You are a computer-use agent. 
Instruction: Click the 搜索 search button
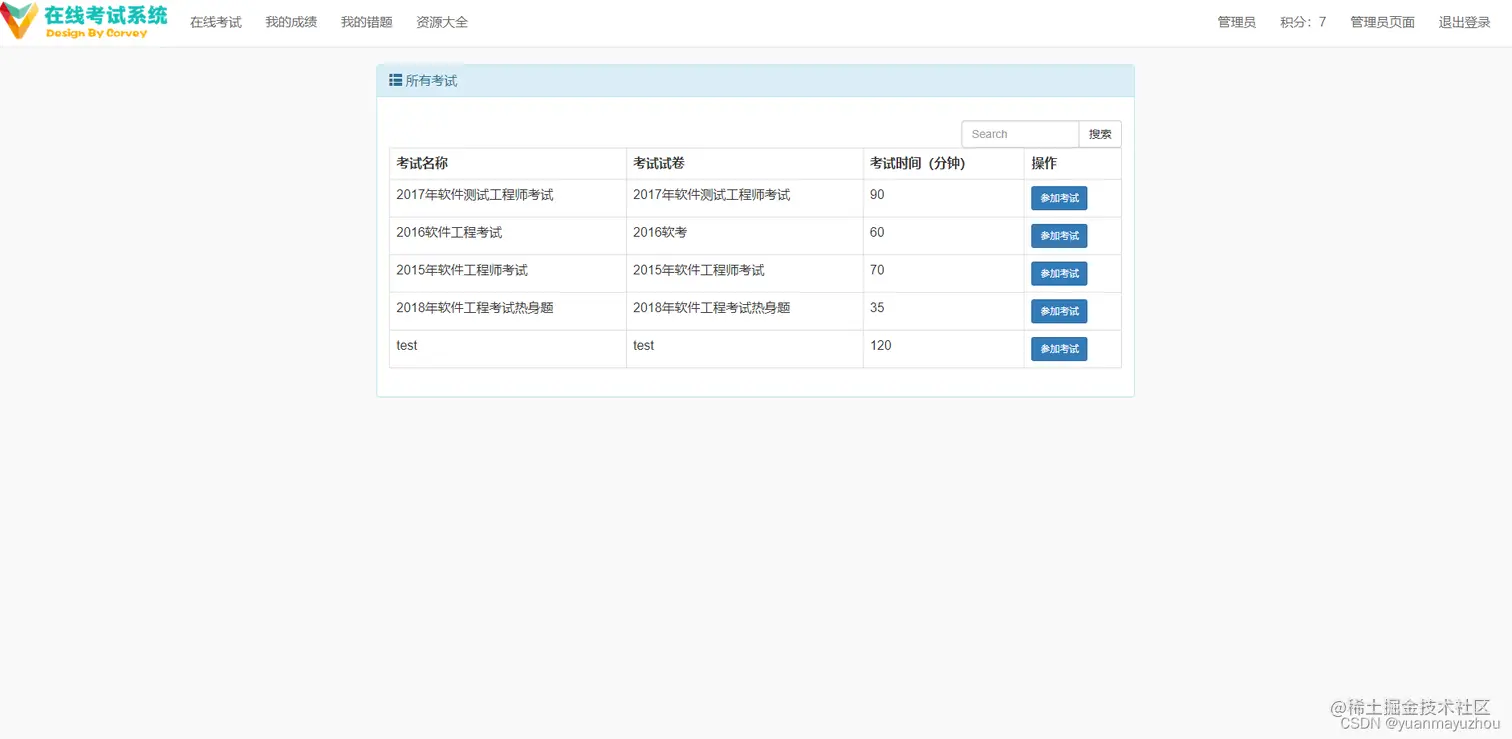coord(1100,134)
